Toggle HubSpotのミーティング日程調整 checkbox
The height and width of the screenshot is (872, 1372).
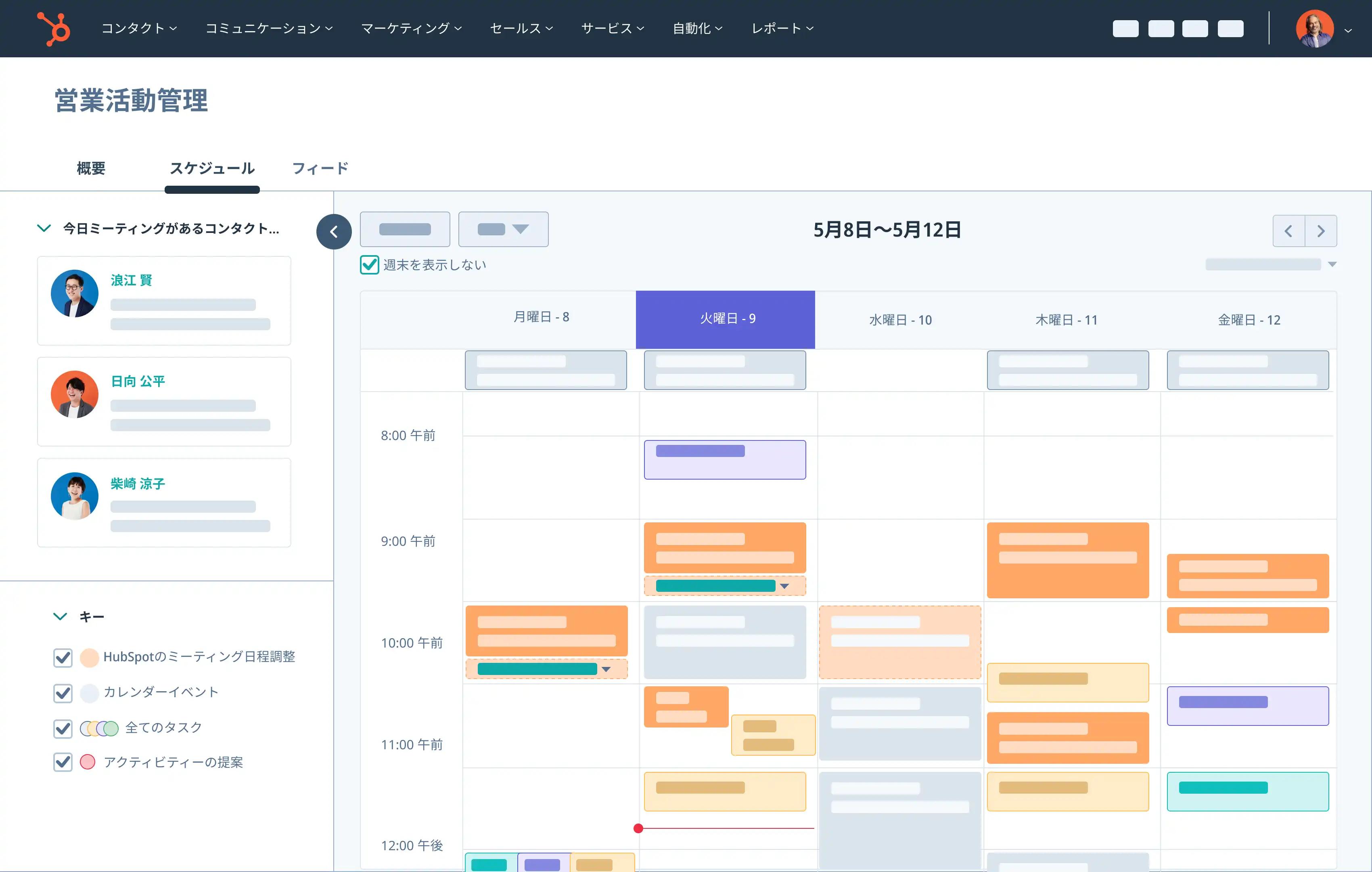click(x=63, y=657)
